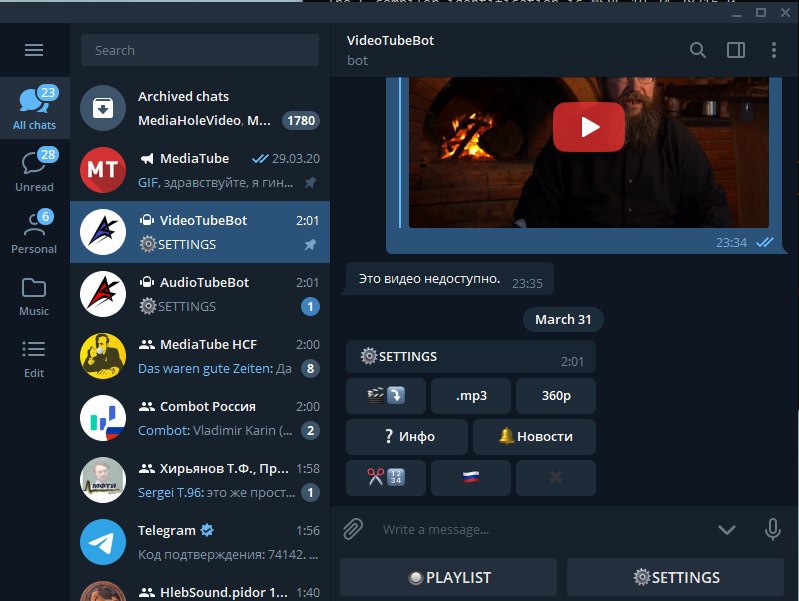This screenshot has width=799, height=601.
Task: Choose the .mp3 format button
Action: (471, 396)
